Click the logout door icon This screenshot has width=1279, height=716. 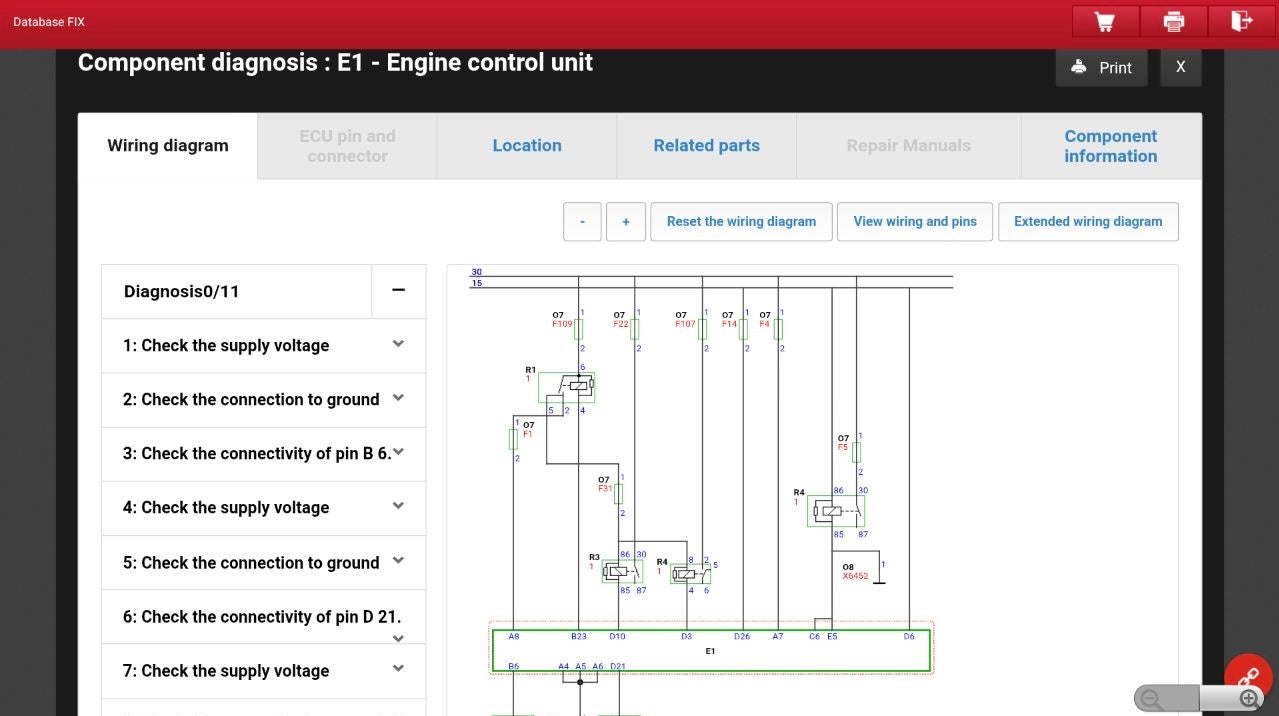1241,20
